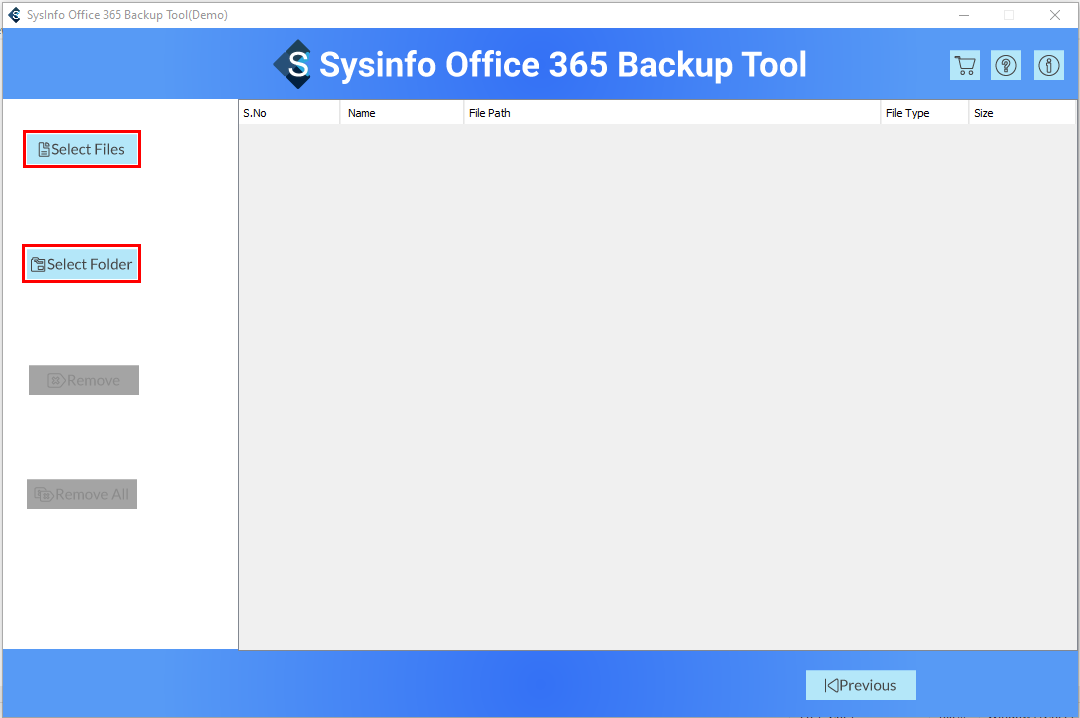This screenshot has width=1080, height=718.
Task: Sort by the Name column header
Action: tap(400, 113)
